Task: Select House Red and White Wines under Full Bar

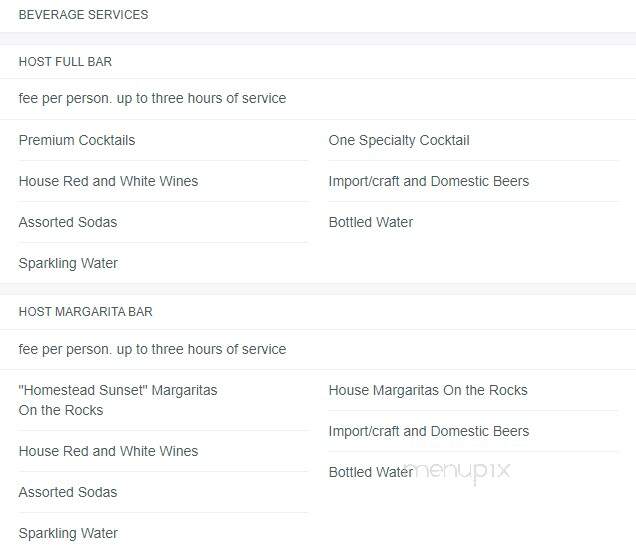Action: [x=108, y=181]
